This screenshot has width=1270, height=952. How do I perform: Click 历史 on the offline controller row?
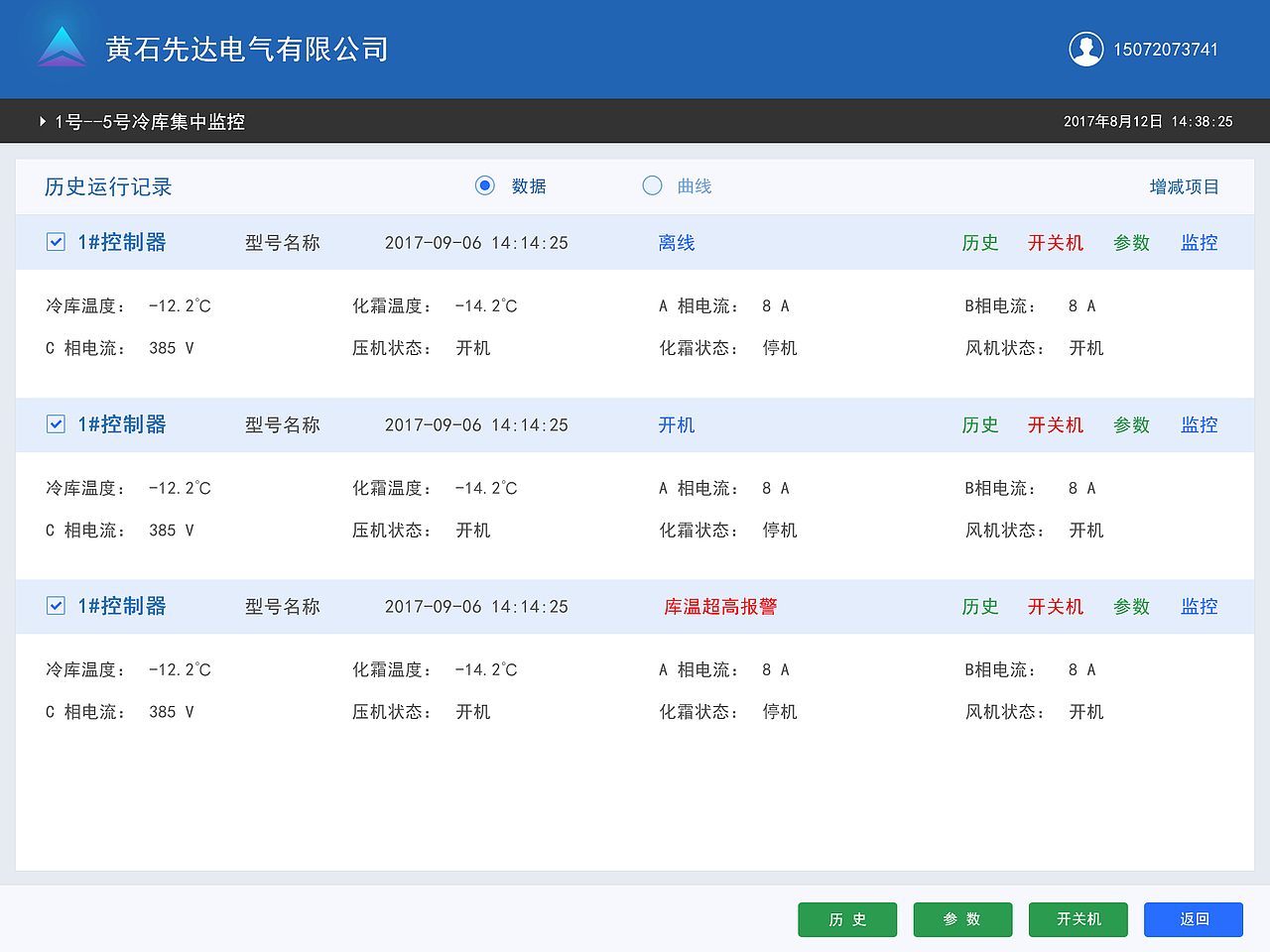(x=980, y=241)
